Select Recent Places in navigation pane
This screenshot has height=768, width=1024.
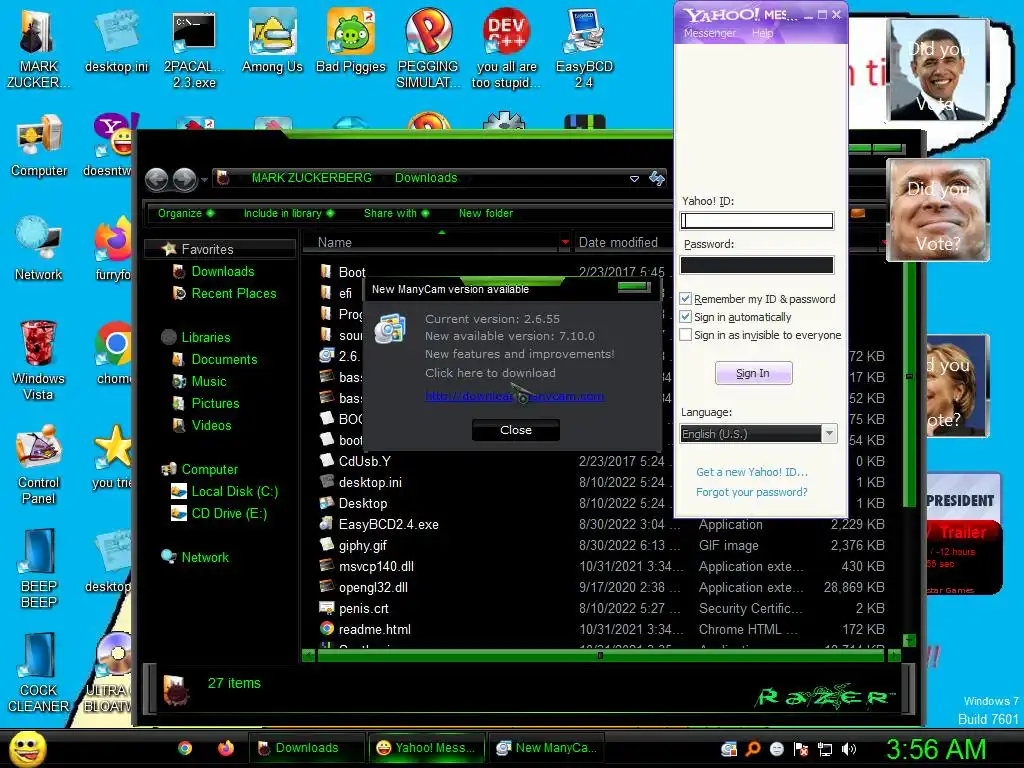(234, 293)
